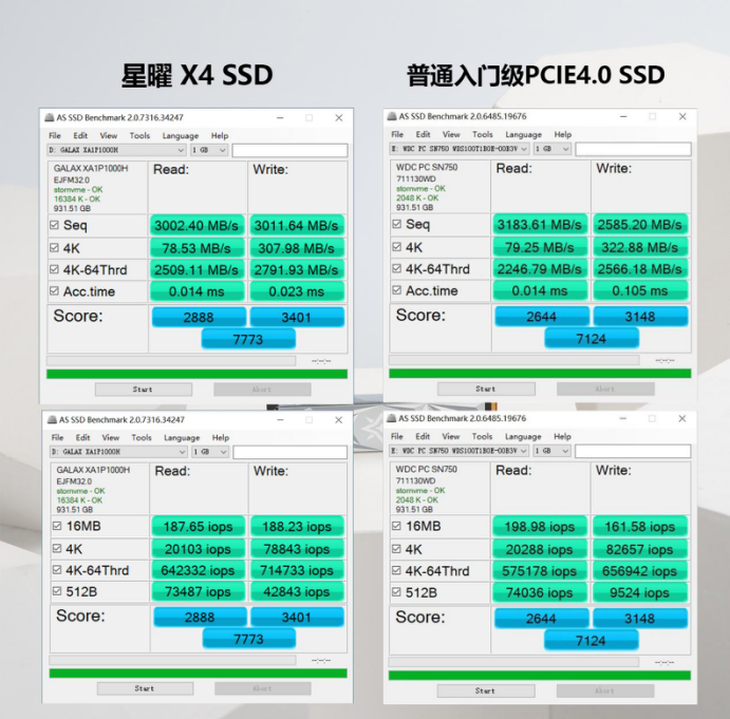Open Tools menu in WDC iops window
This screenshot has width=730, height=719.
point(482,436)
